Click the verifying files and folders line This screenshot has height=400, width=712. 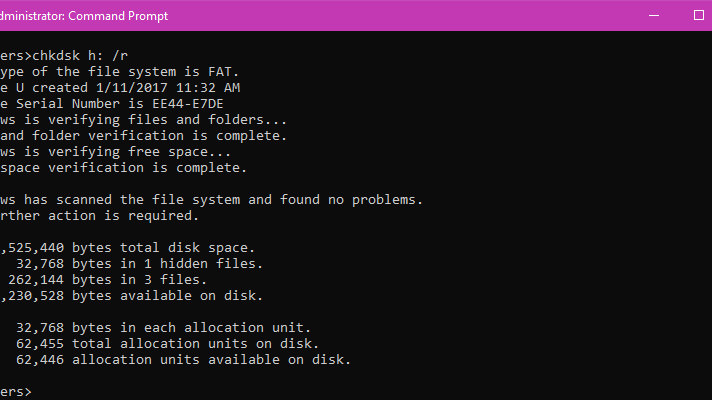tap(143, 120)
